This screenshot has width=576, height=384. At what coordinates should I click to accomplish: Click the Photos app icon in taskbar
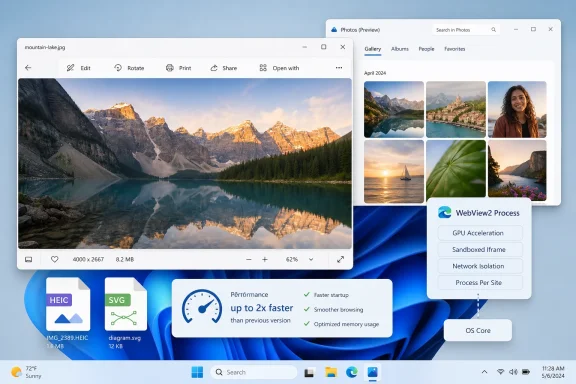[x=372, y=372]
